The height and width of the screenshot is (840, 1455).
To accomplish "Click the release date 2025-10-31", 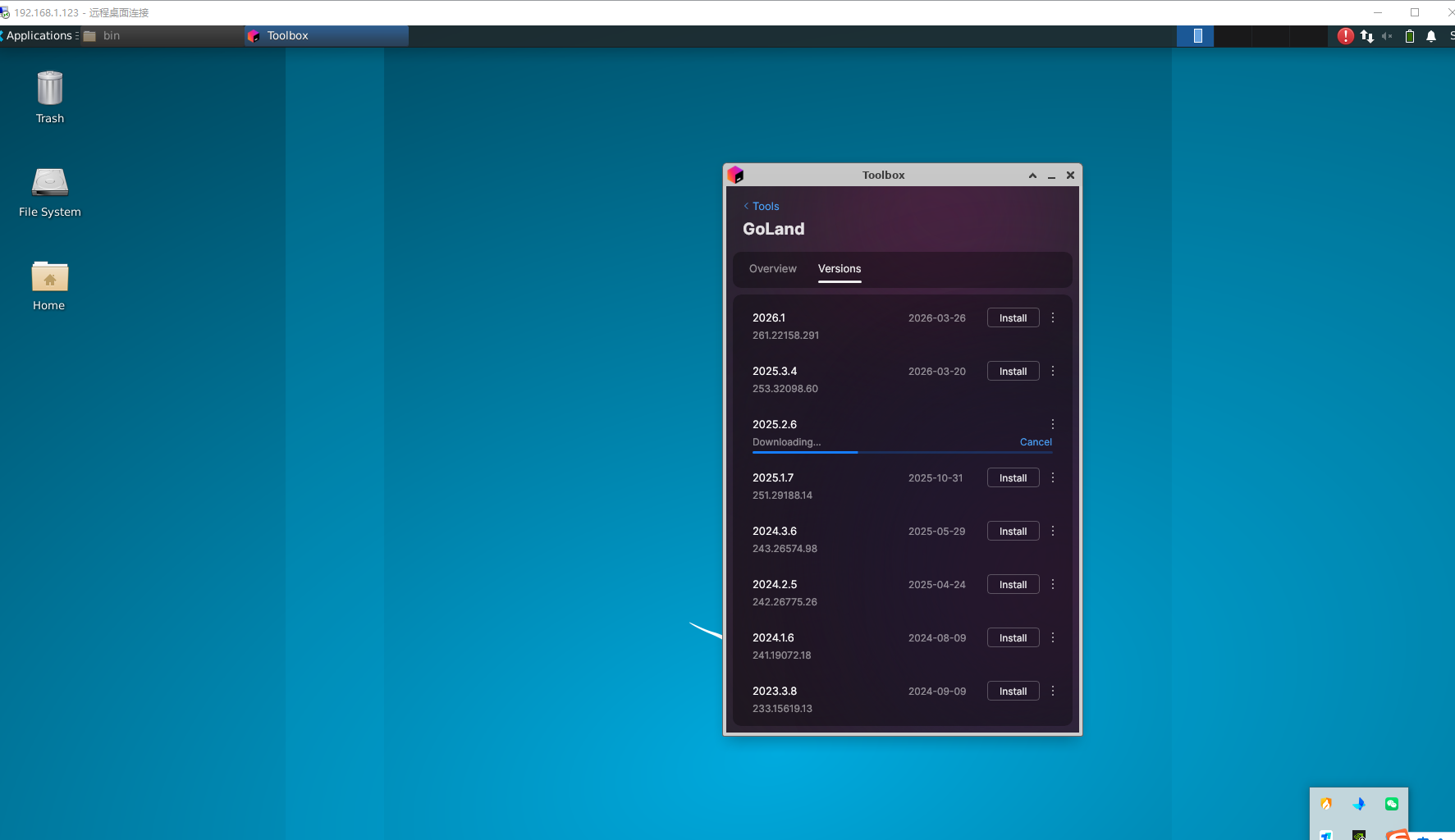I will point(936,477).
